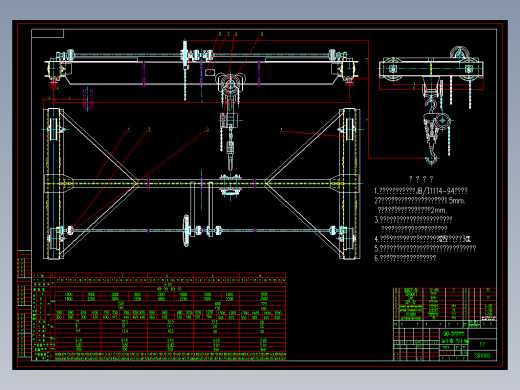Screen dimensions: 520x390
Task: Select the magenta U-shaped cable loop
Action: pyautogui.click(x=88, y=99)
